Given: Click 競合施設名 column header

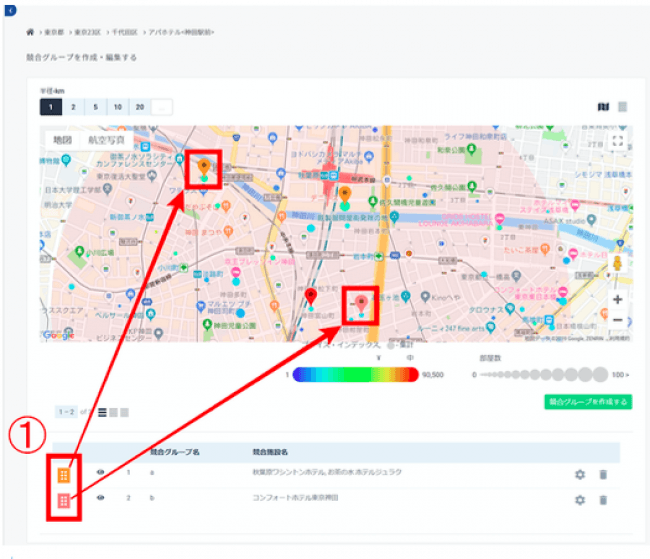Looking at the screenshot, I should [x=270, y=452].
